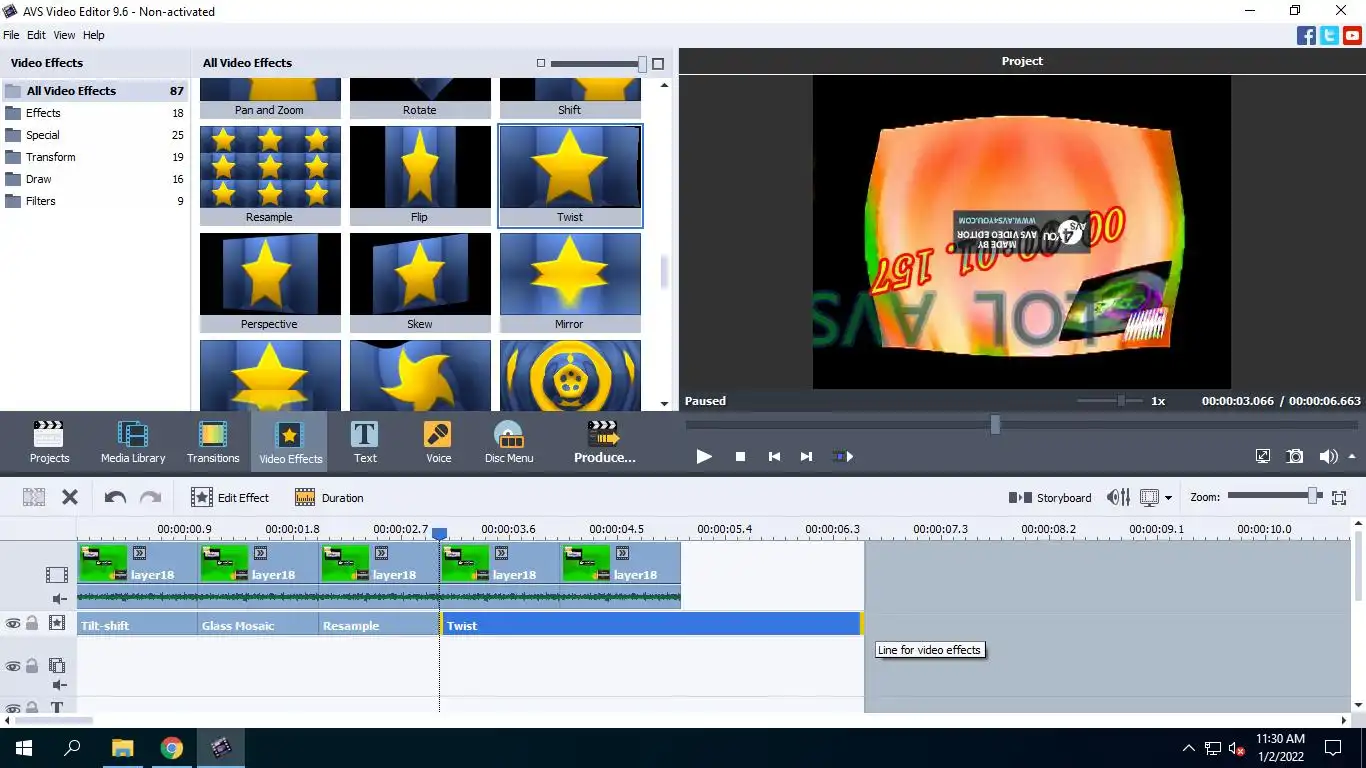Open the Help menu
This screenshot has height=768, width=1366.
point(93,35)
